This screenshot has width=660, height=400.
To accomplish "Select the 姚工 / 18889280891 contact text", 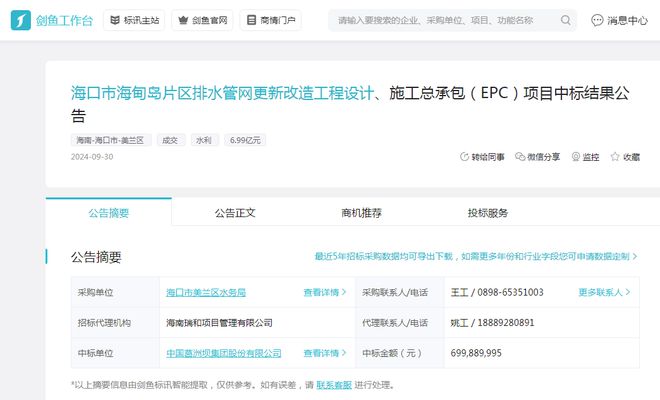I will point(492,323).
